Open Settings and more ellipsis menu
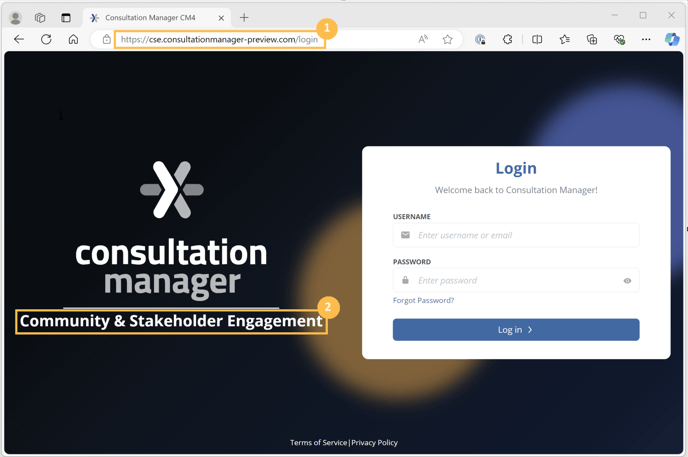Image resolution: width=688 pixels, height=457 pixels. pos(646,39)
